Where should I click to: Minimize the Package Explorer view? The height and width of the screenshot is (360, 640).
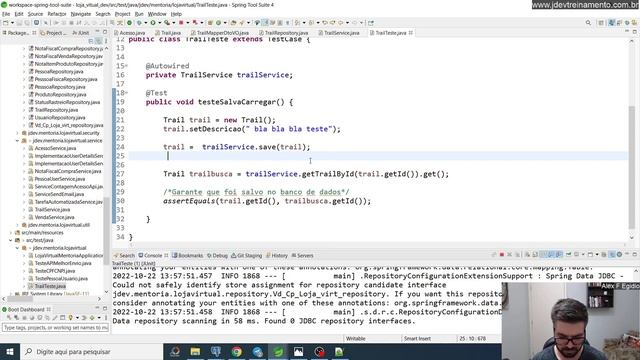[98, 32]
